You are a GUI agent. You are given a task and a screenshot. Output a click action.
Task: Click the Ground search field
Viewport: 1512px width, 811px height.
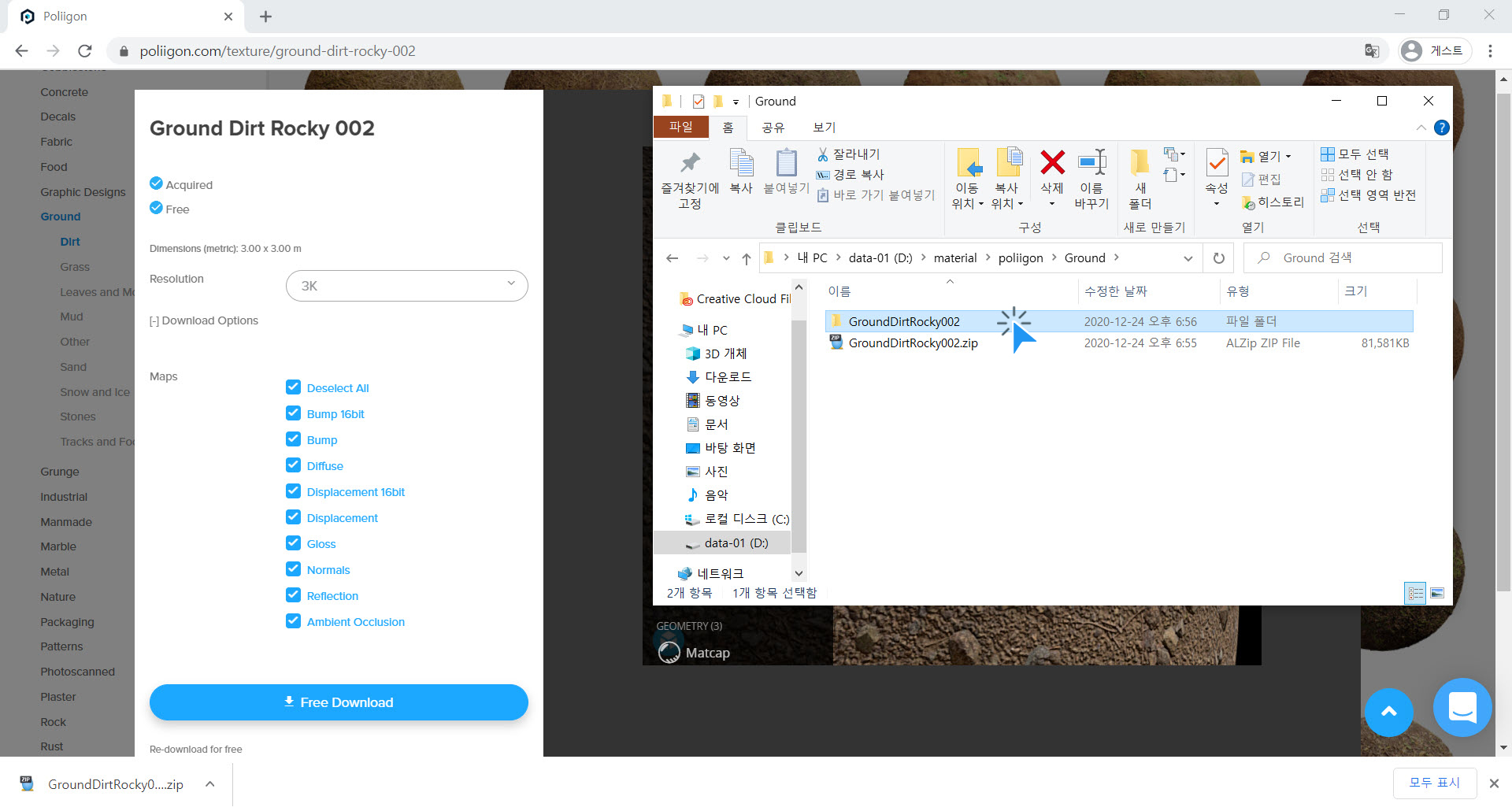tap(1343, 258)
